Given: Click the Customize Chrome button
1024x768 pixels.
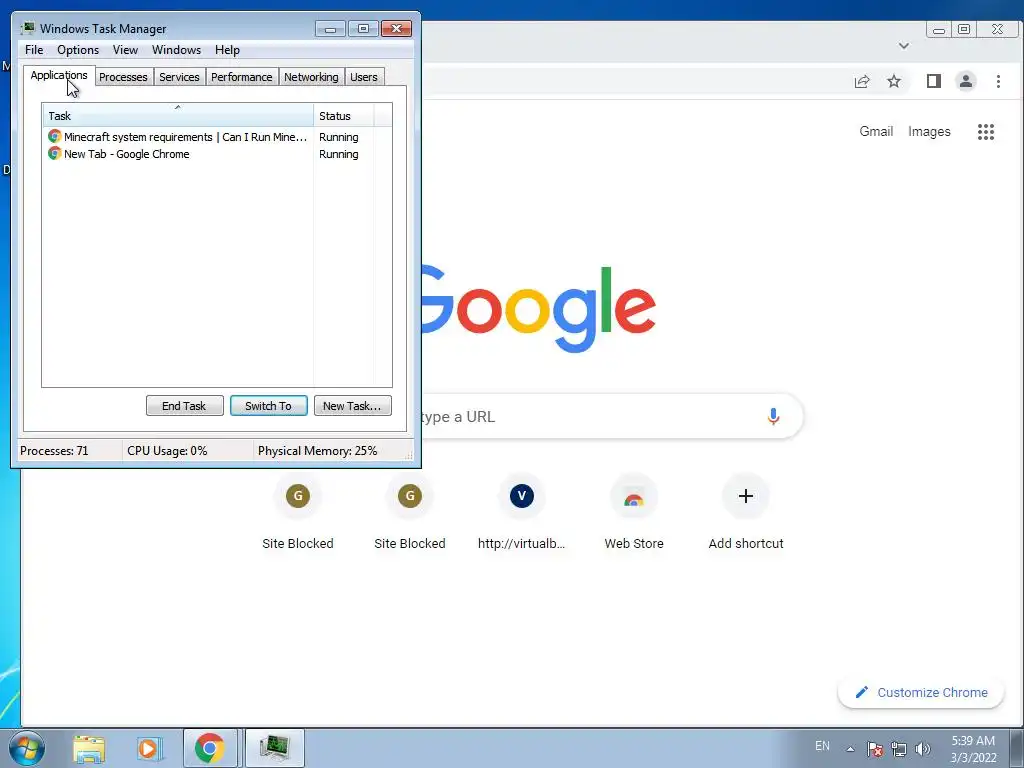Looking at the screenshot, I should point(921,692).
